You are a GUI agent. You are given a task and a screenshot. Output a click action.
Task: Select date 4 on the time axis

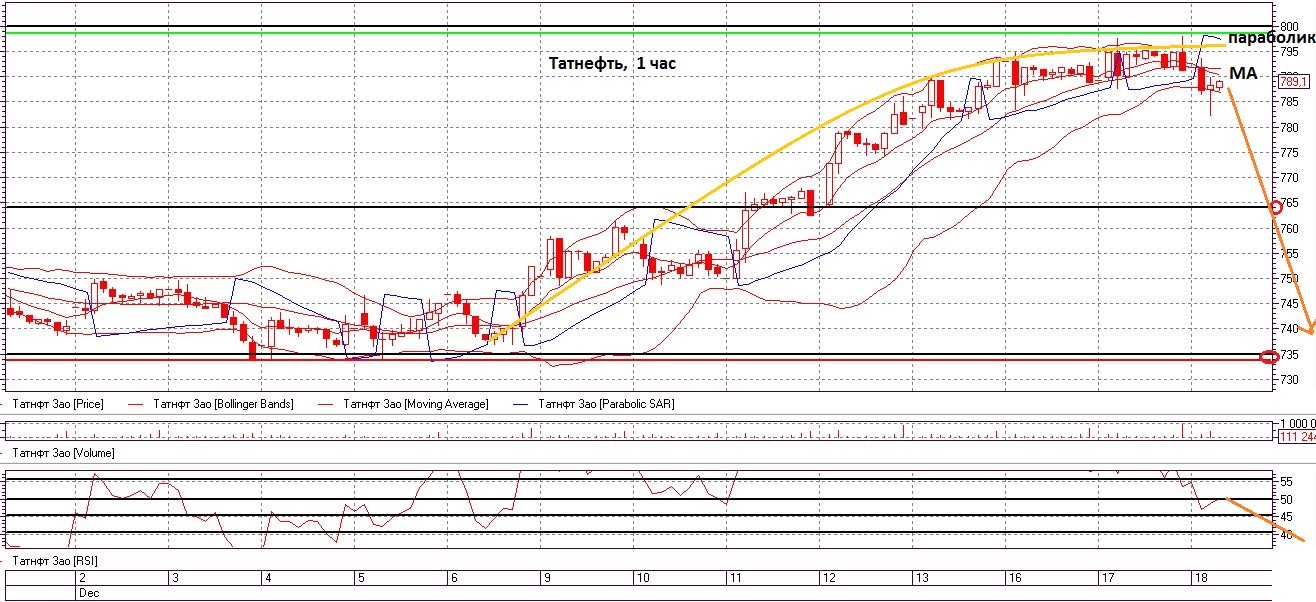click(x=269, y=578)
